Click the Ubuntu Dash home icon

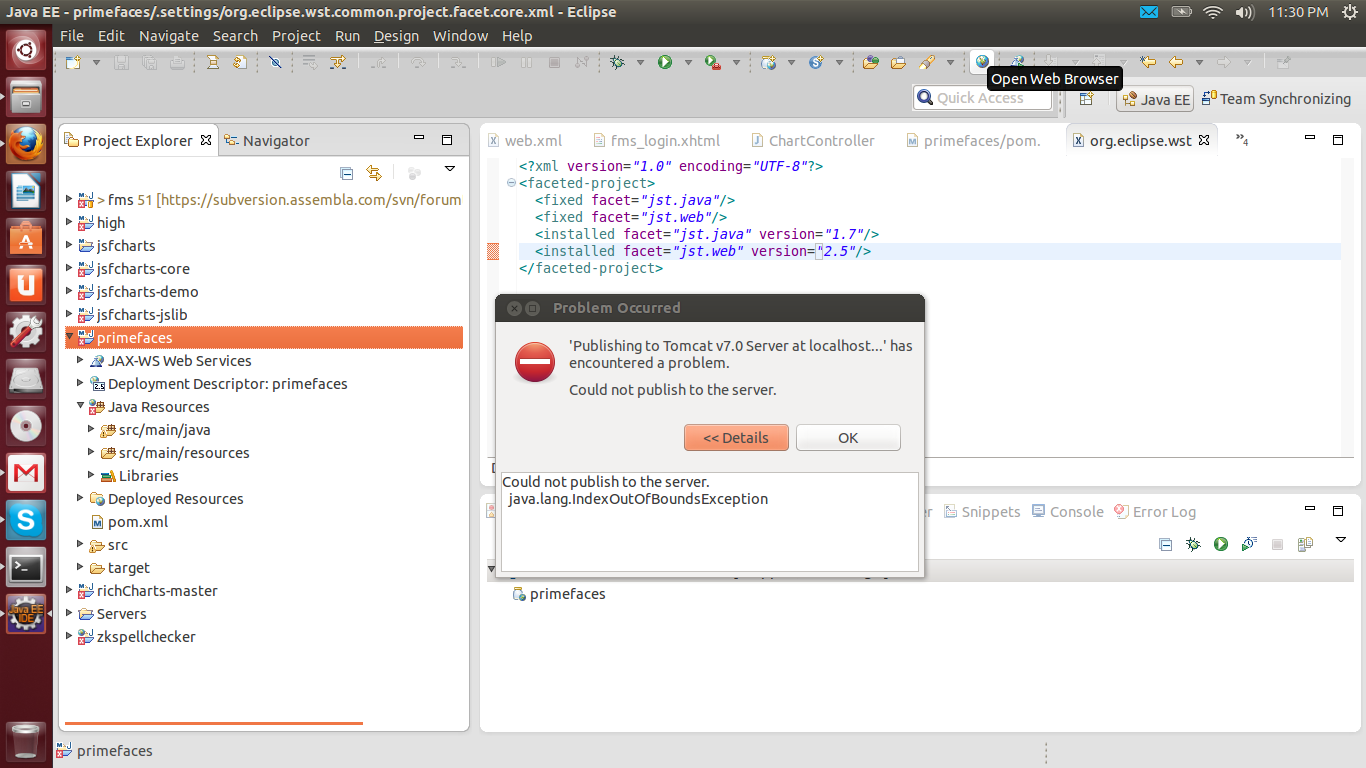[x=26, y=50]
